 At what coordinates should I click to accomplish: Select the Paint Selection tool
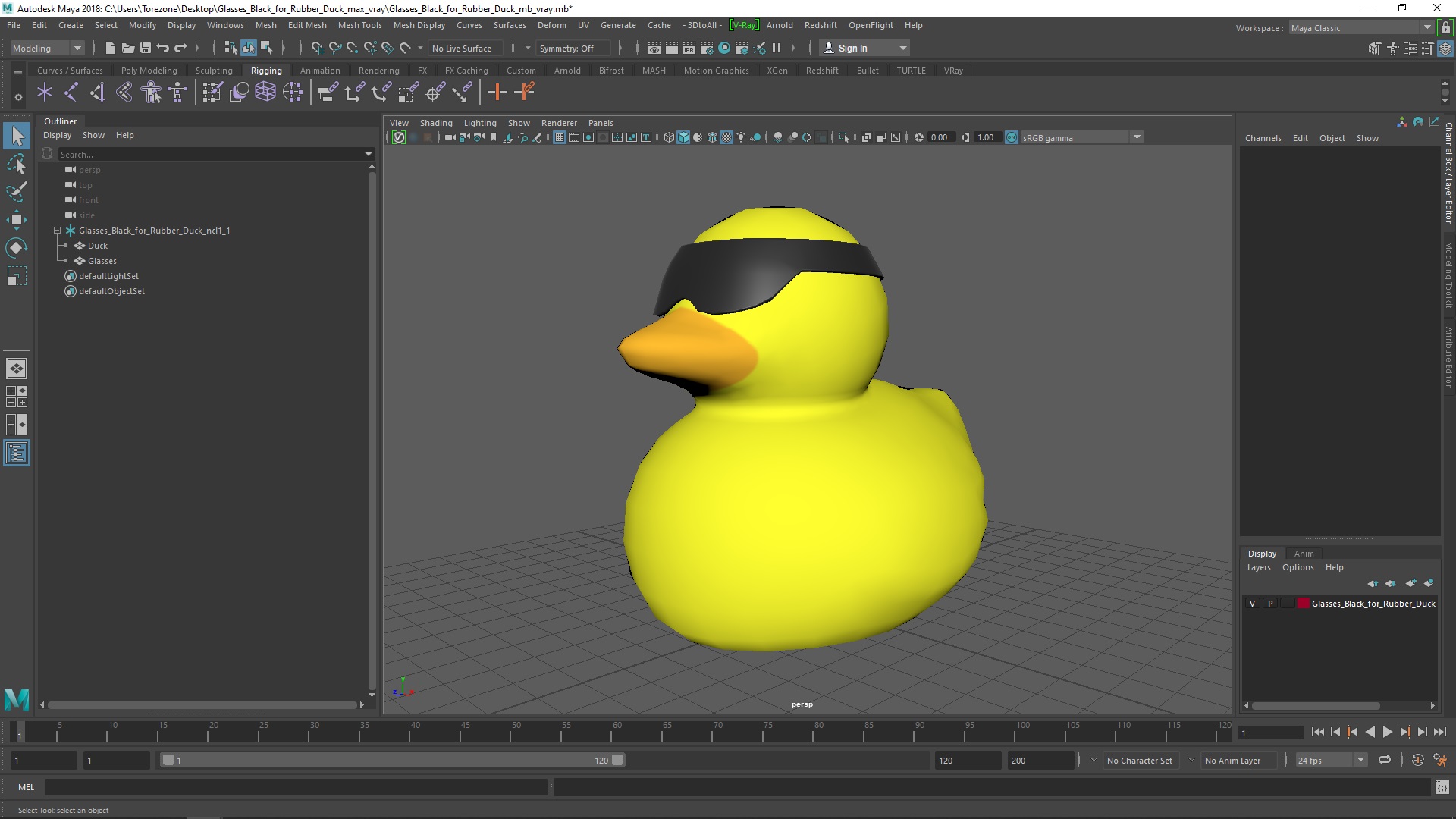[17, 192]
